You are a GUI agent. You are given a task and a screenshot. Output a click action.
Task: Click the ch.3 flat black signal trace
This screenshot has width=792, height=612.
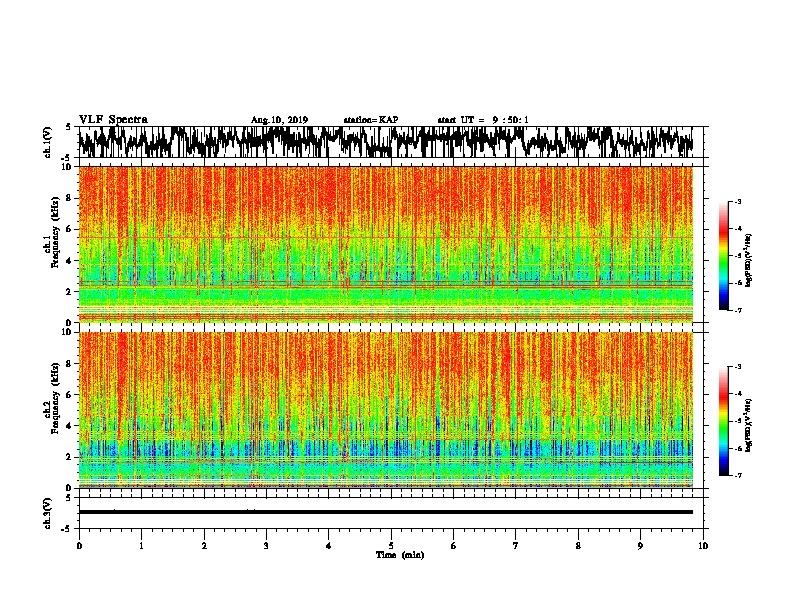coord(385,512)
